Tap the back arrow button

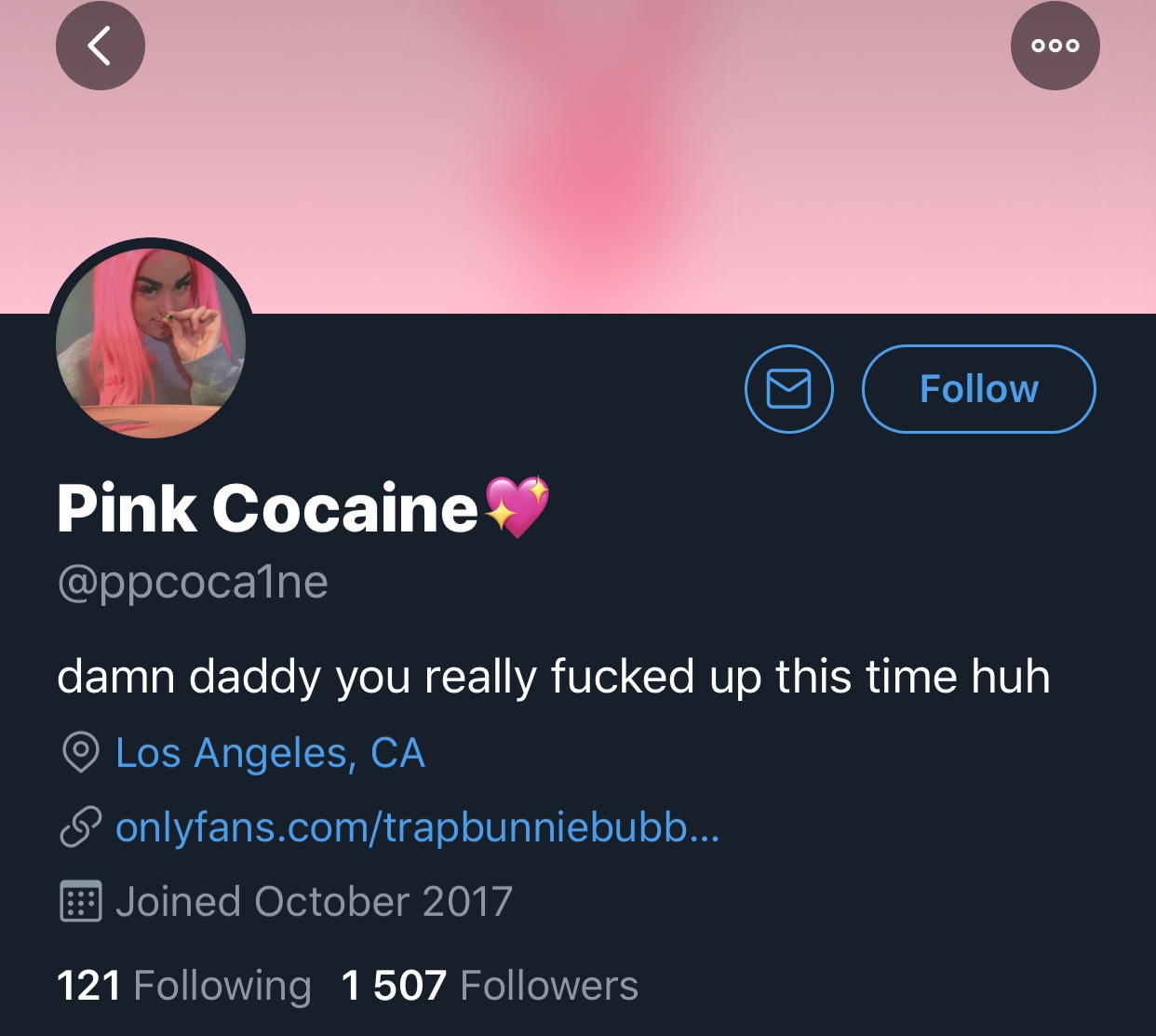(101, 46)
